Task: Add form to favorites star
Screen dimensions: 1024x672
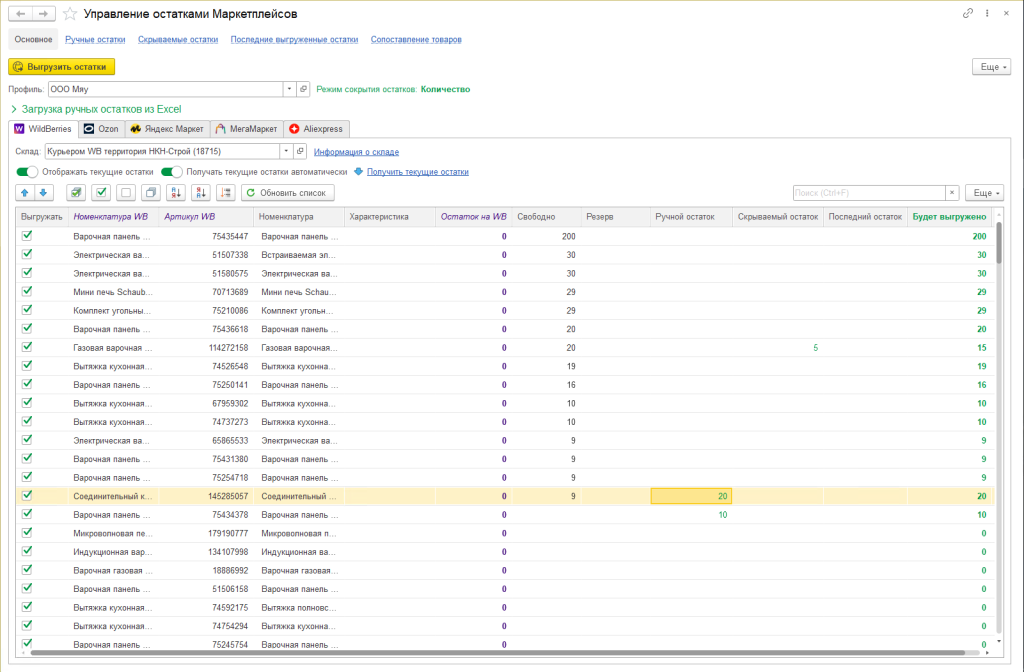Action: coord(70,14)
